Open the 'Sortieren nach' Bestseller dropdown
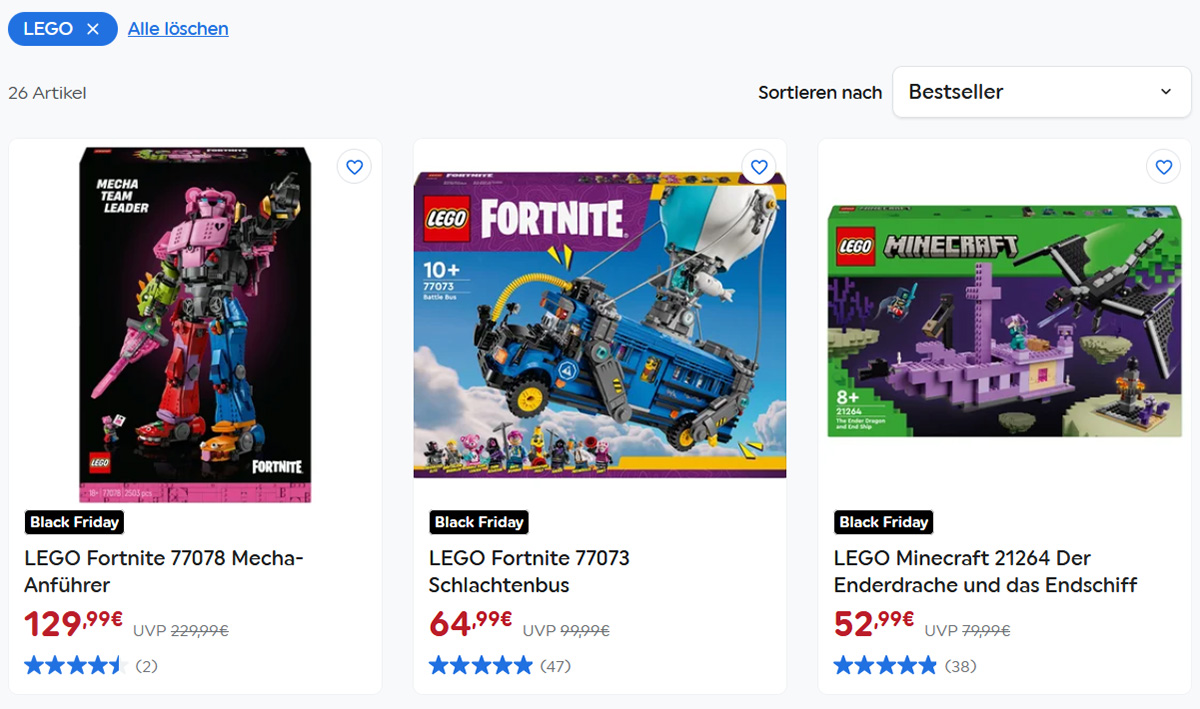Viewport: 1200px width, 709px height. click(1040, 92)
